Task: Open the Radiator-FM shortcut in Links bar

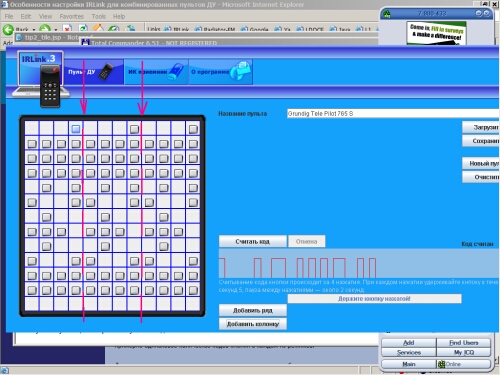Action: [215, 30]
